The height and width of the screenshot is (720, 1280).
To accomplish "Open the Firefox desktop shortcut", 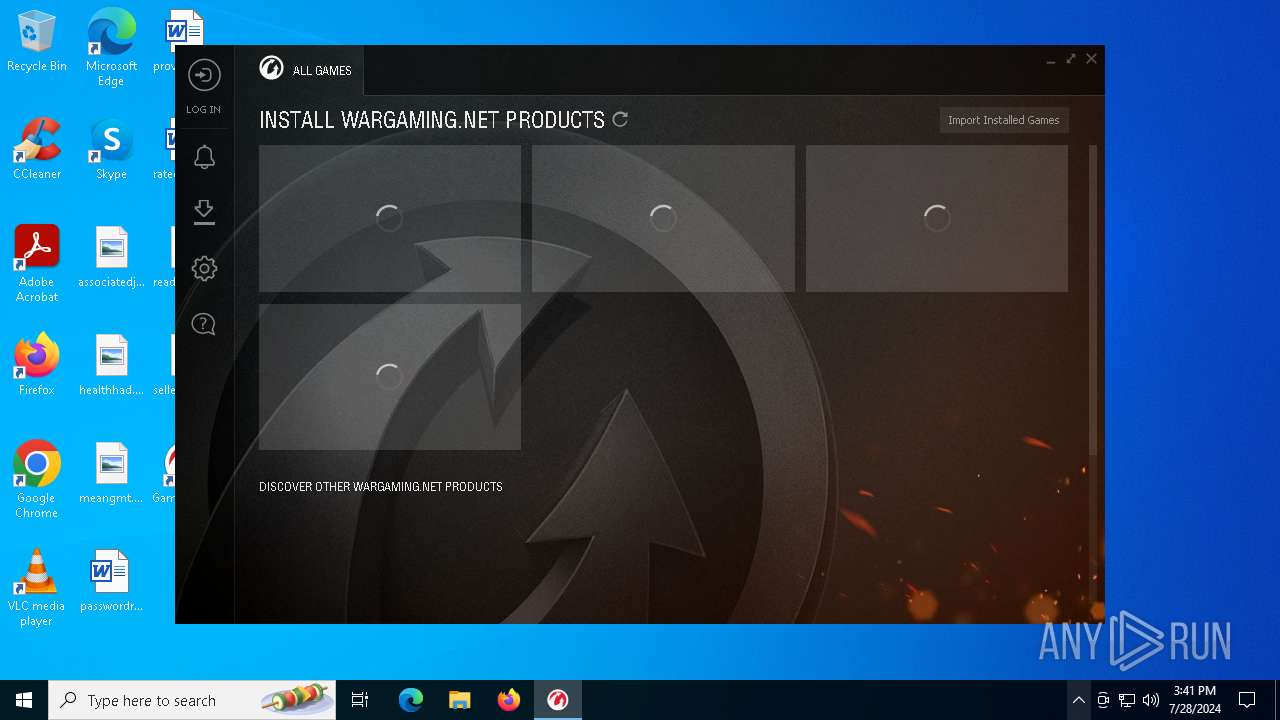I will point(37,365).
